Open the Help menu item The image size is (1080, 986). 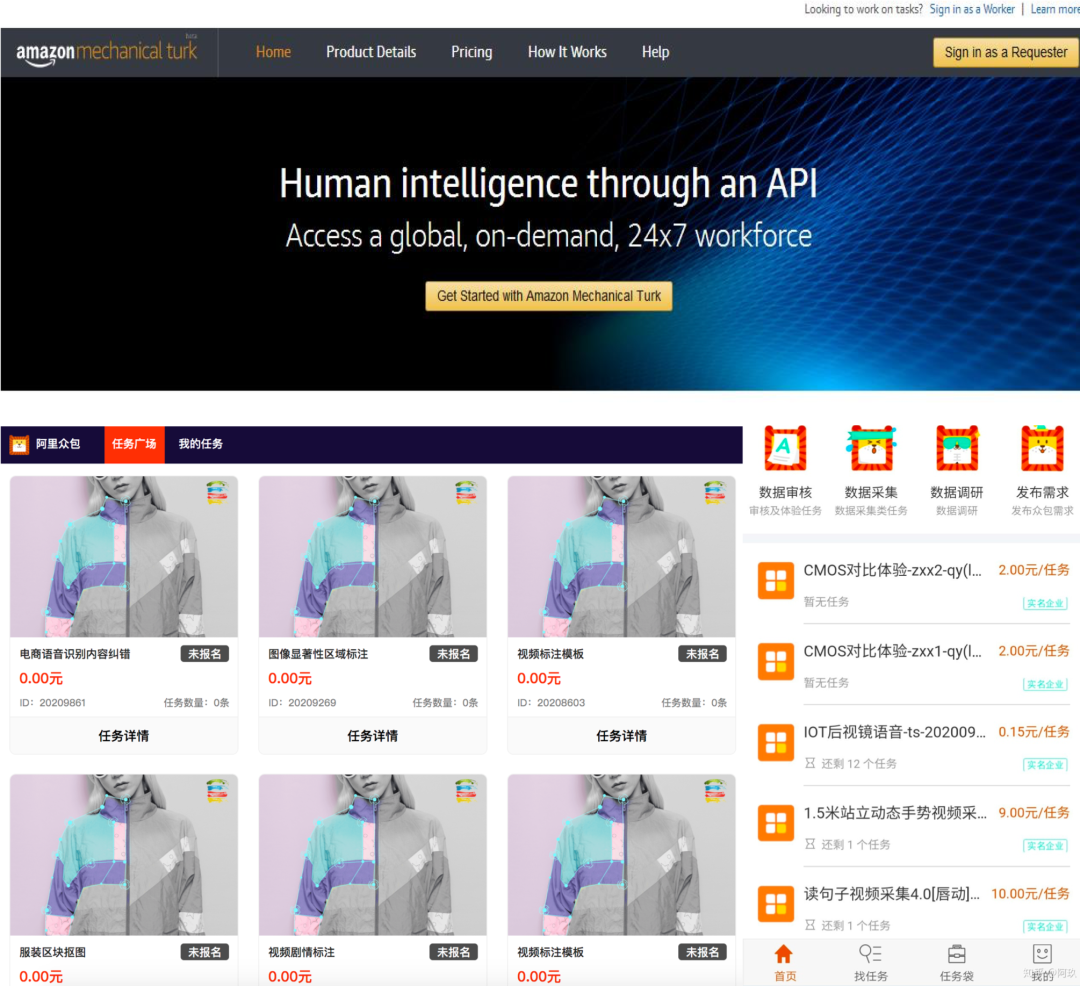(x=656, y=52)
